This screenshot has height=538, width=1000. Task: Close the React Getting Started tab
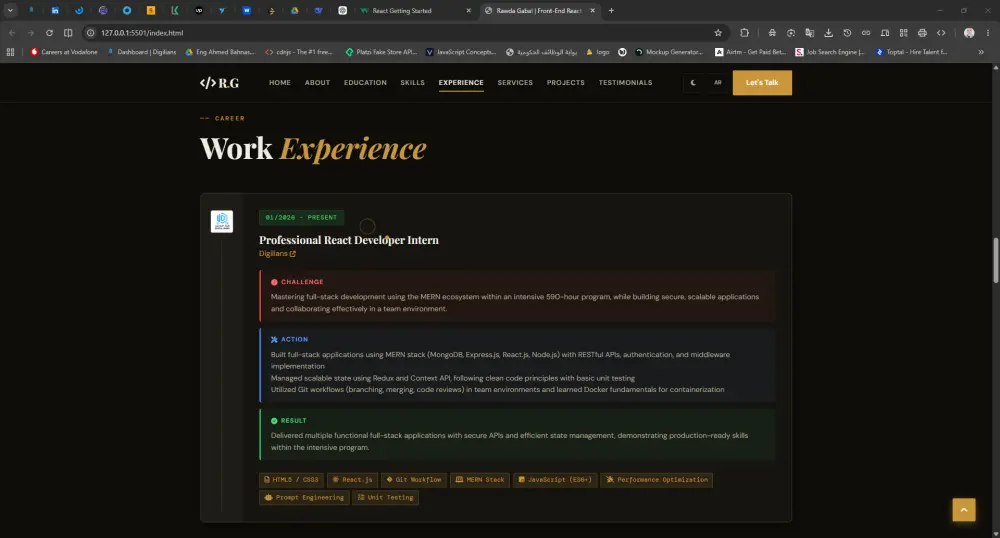click(x=469, y=11)
